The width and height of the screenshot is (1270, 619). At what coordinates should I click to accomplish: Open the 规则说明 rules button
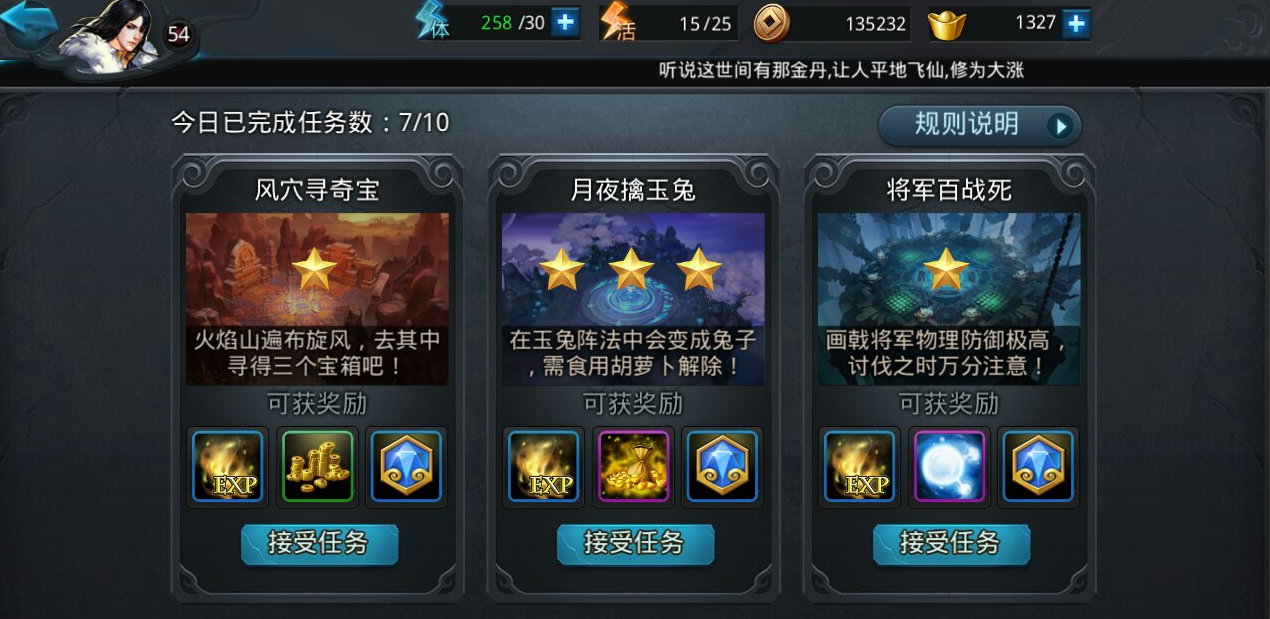point(980,125)
